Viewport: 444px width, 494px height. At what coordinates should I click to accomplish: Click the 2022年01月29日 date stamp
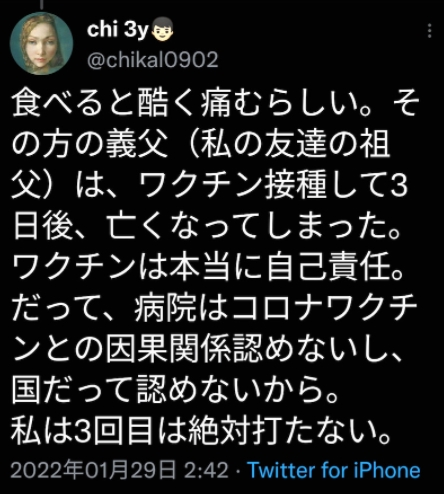[93, 470]
